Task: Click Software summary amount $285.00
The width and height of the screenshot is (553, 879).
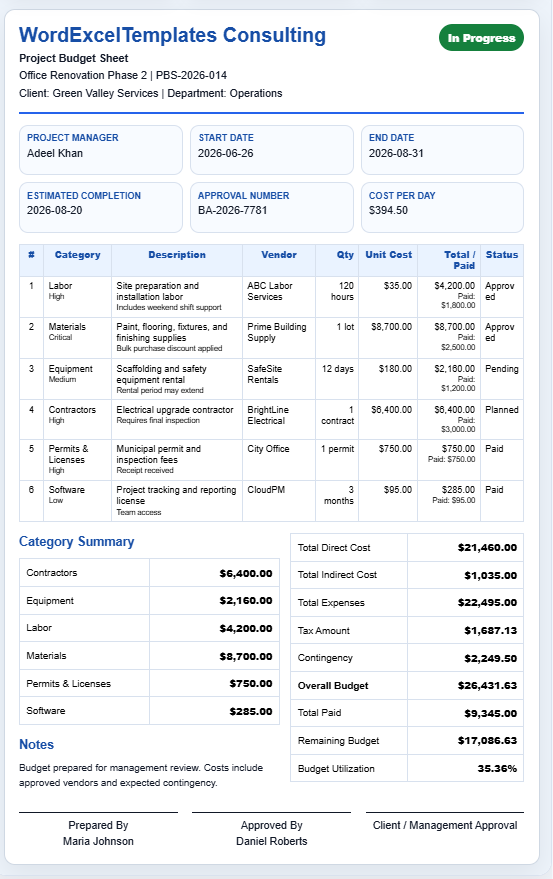Action: pos(251,711)
